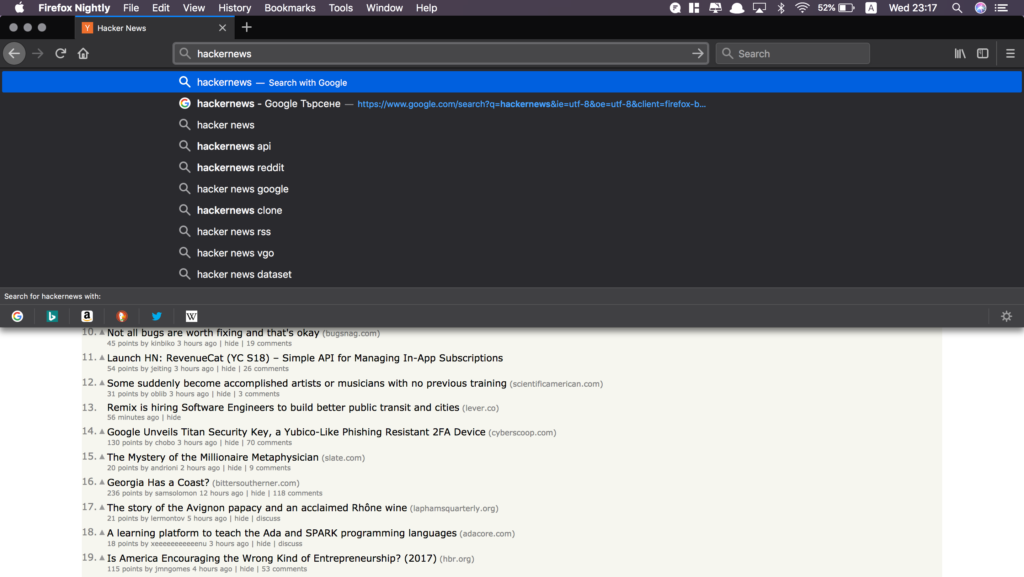Choose the 'hackernews api' suggestion
The width and height of the screenshot is (1024, 577).
512,146
